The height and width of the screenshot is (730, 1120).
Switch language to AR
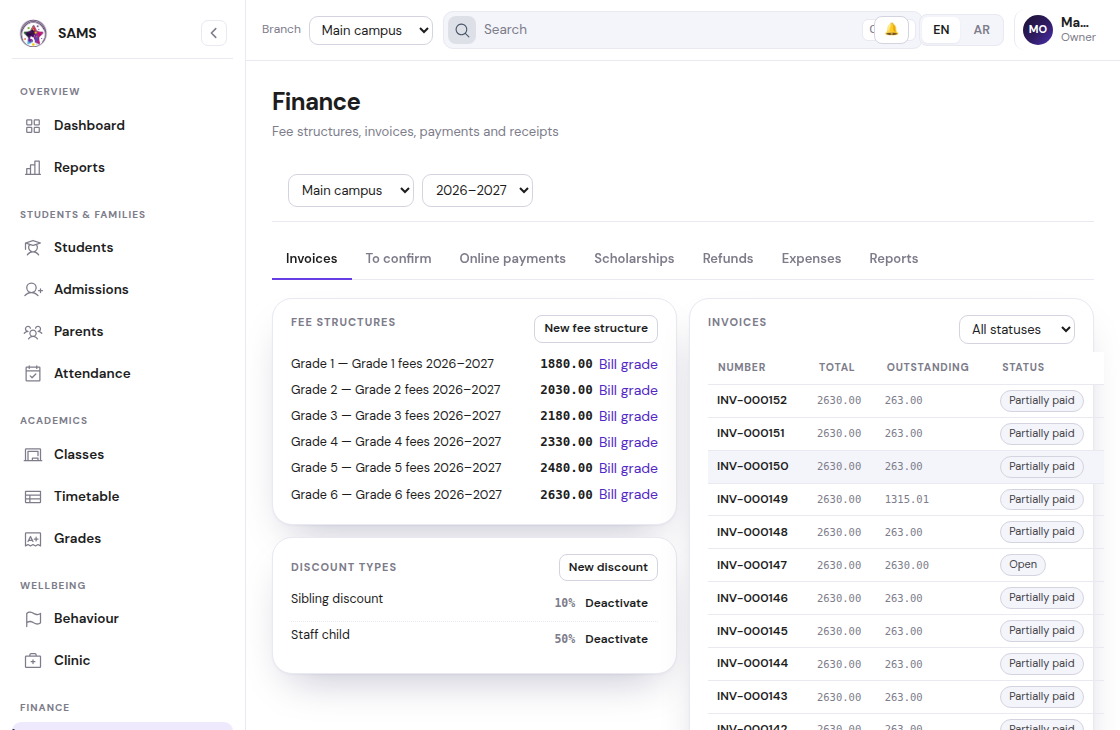click(x=981, y=30)
